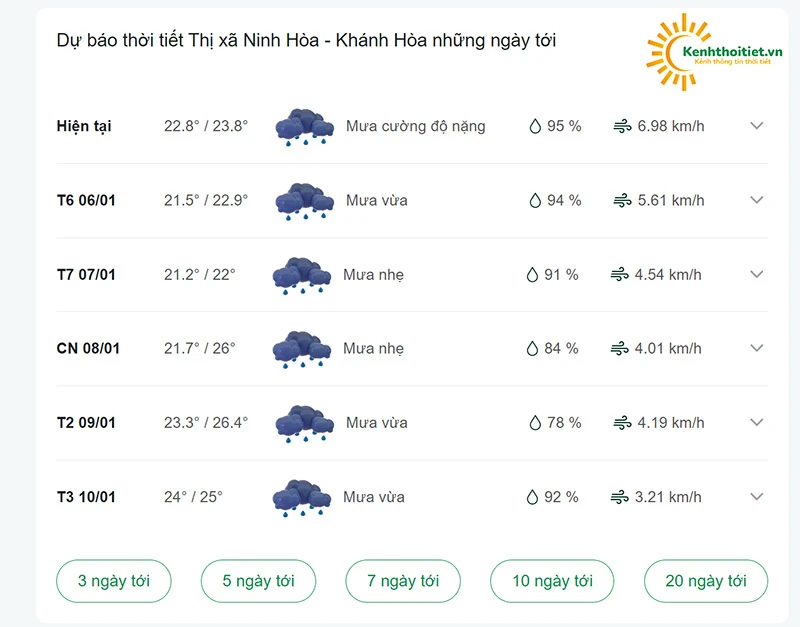Expand details for T6 06/01
This screenshot has height=627, width=800.
click(756, 200)
